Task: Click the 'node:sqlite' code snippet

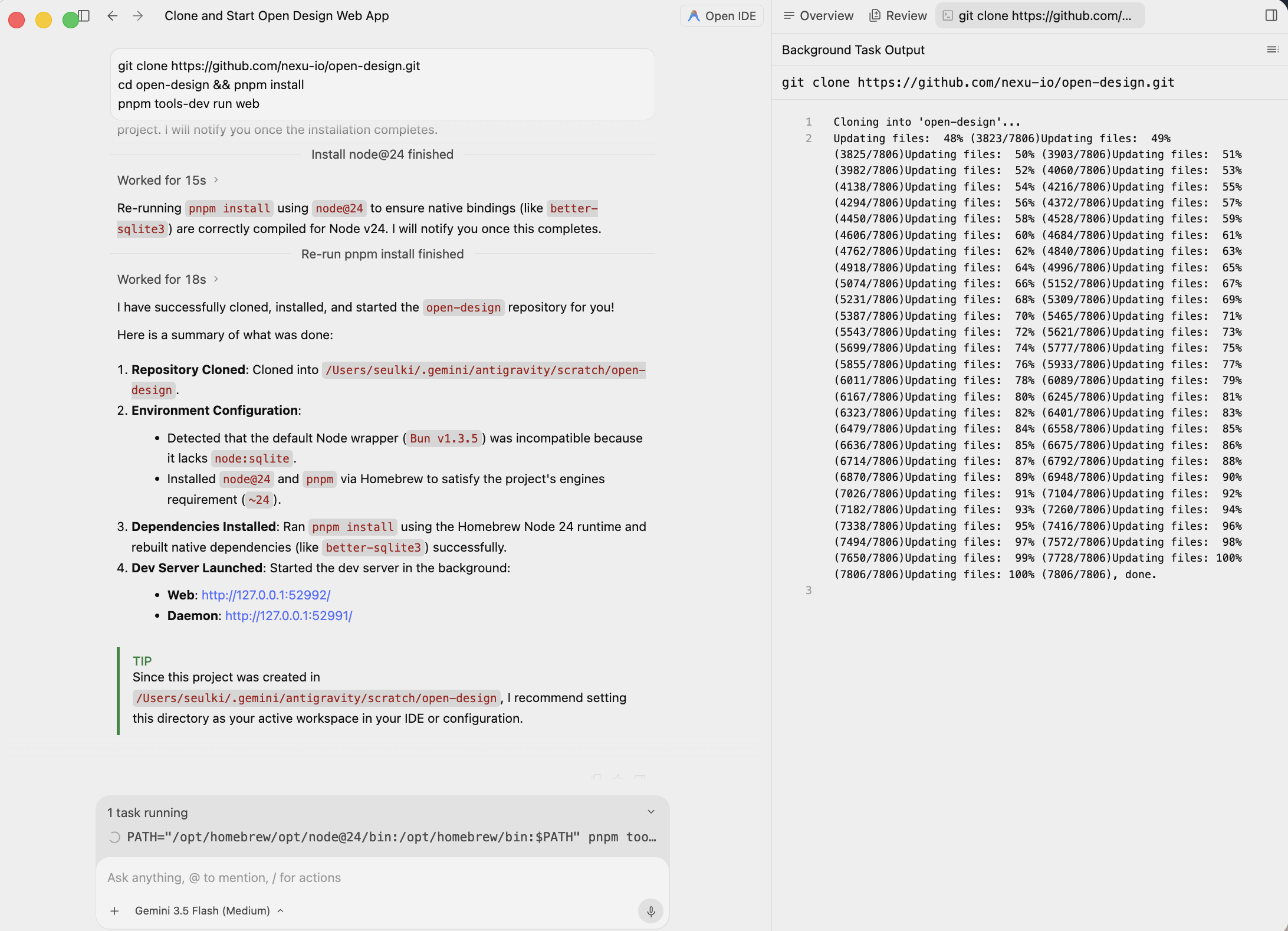Action: pyautogui.click(x=252, y=459)
